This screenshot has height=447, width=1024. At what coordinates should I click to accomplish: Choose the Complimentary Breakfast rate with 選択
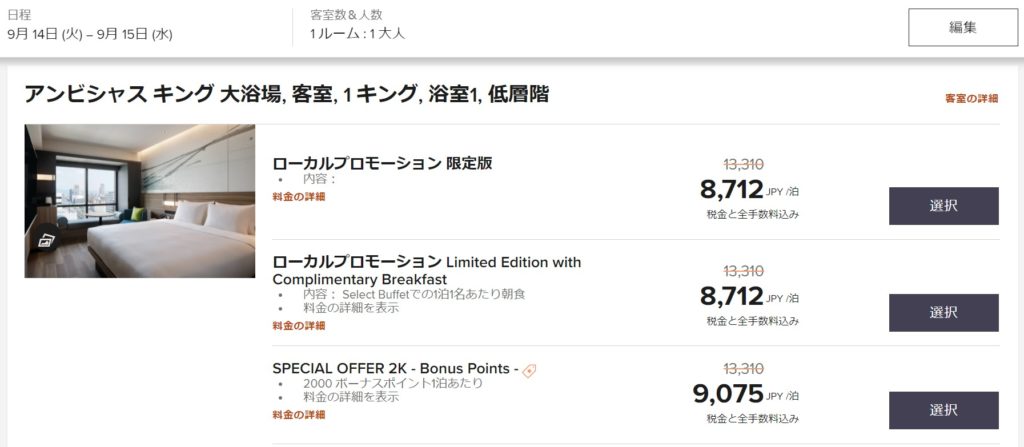coord(943,312)
